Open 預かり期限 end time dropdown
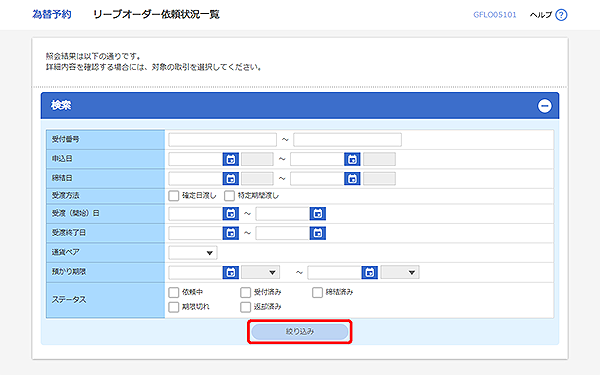Screen dimensions: 600x375 [400, 272]
